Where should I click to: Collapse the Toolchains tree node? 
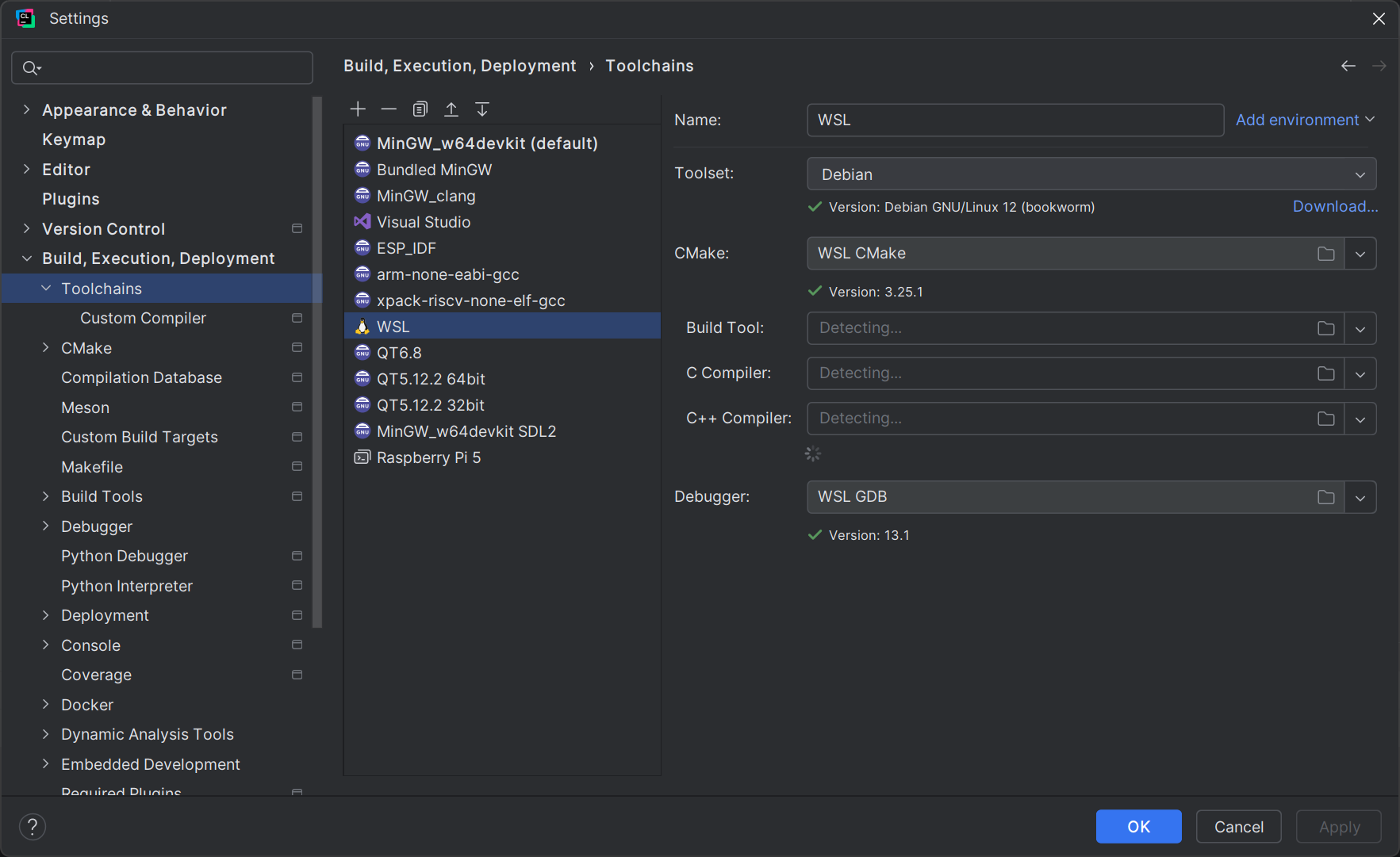tap(46, 289)
